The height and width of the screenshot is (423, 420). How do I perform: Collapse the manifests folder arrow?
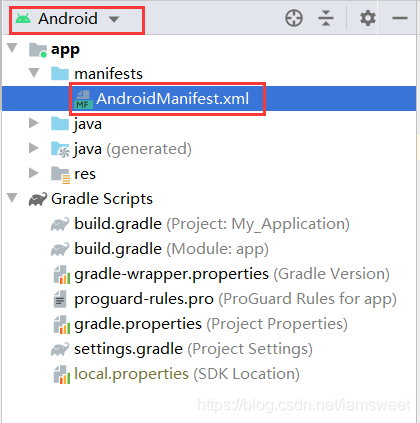coord(34,73)
